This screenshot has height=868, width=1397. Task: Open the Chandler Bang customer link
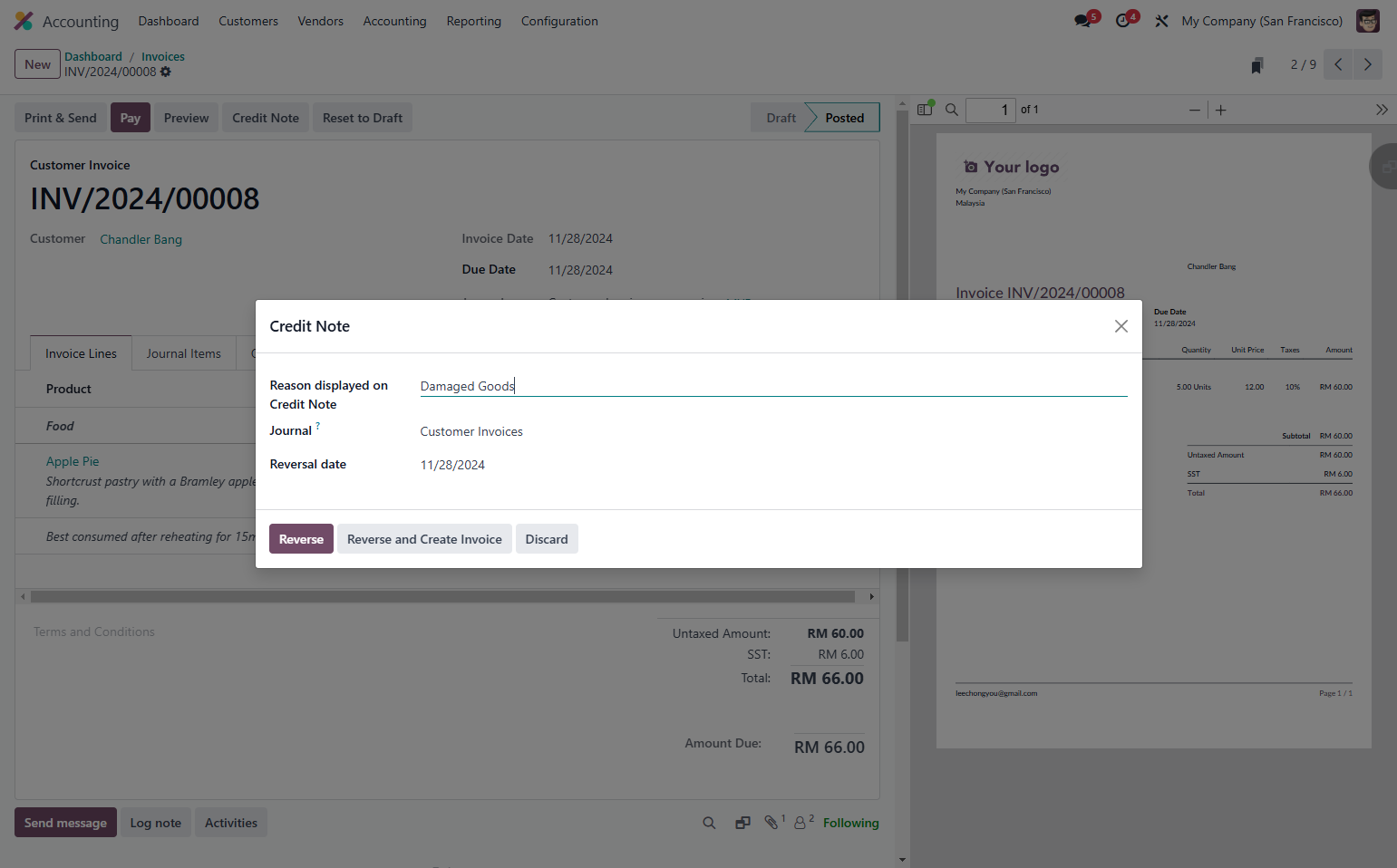(x=141, y=239)
